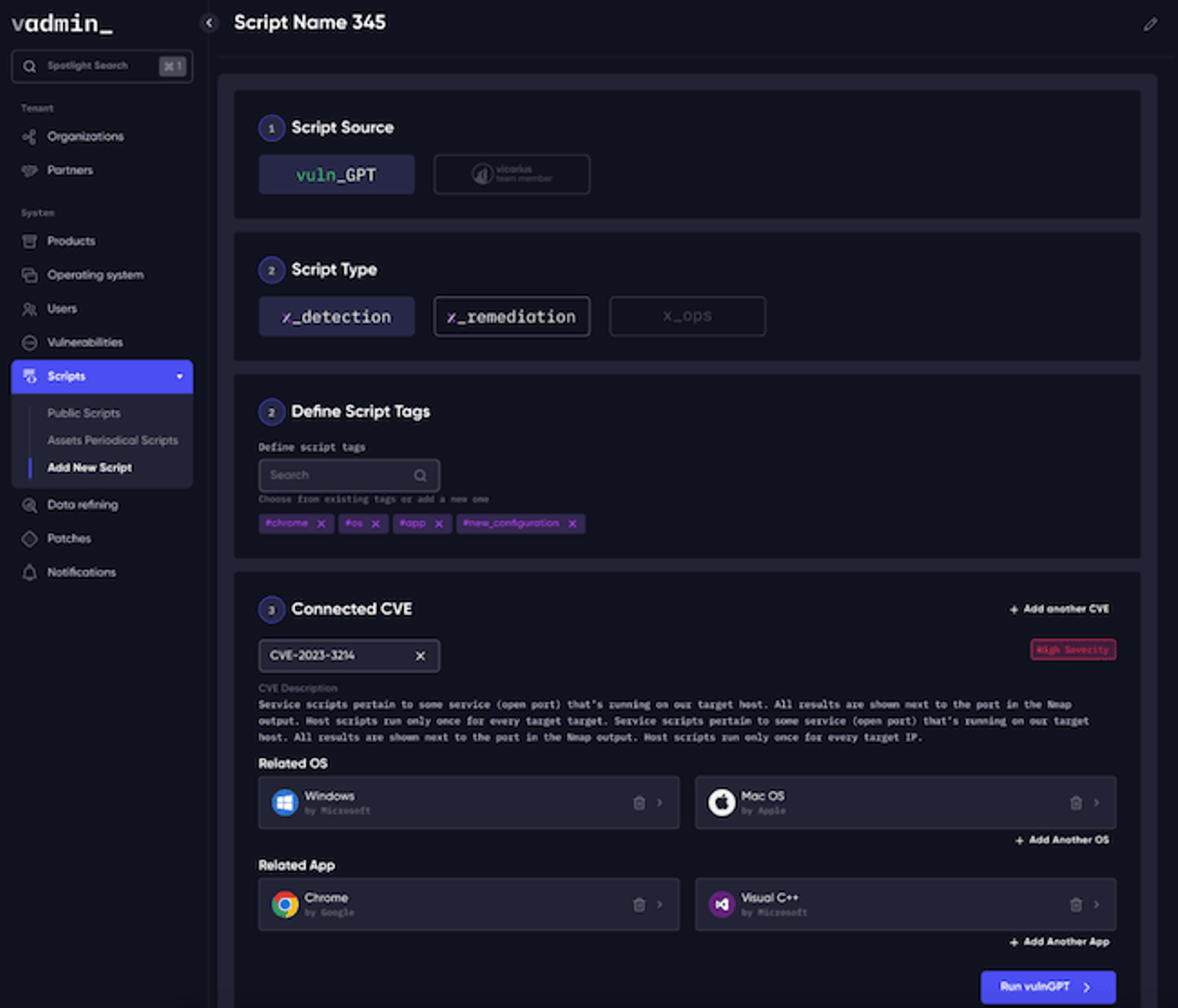Click the Spotlight Search field
The image size is (1178, 1008).
coord(102,66)
